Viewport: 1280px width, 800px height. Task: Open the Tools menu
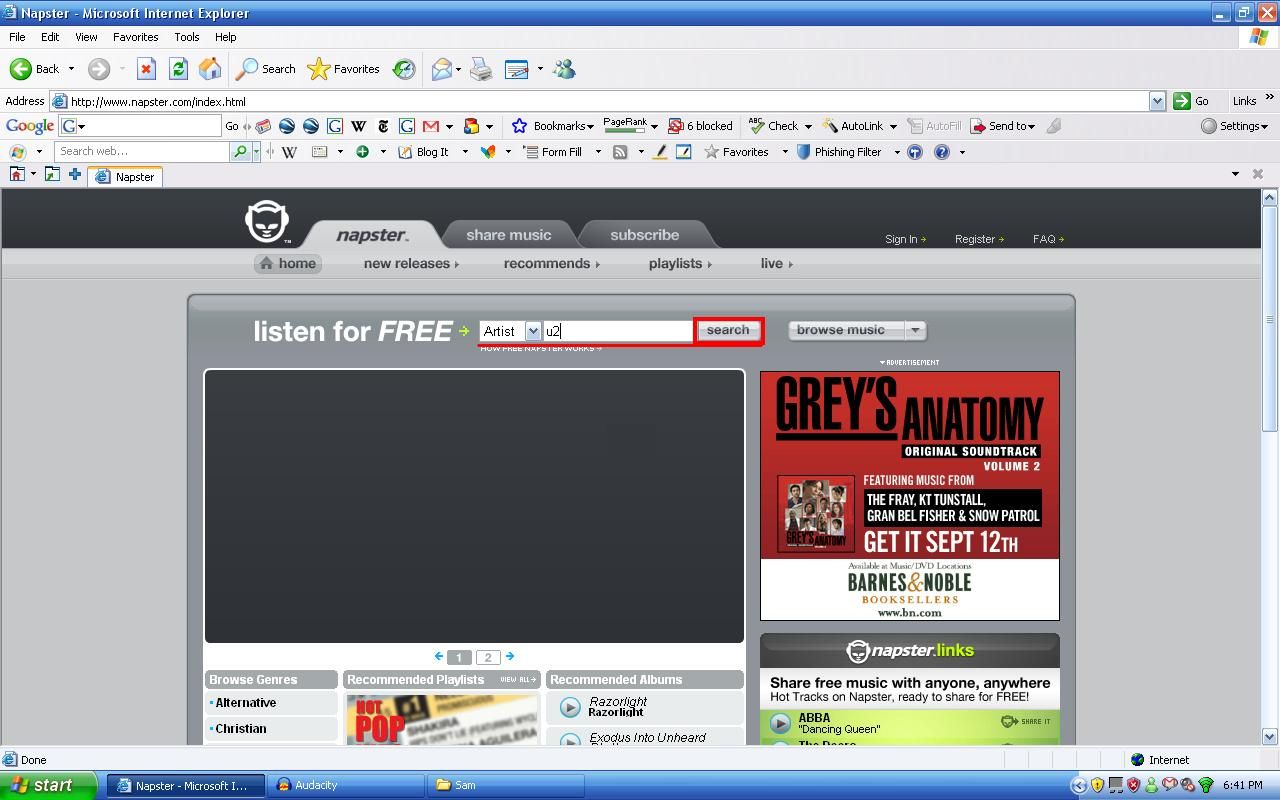(187, 37)
